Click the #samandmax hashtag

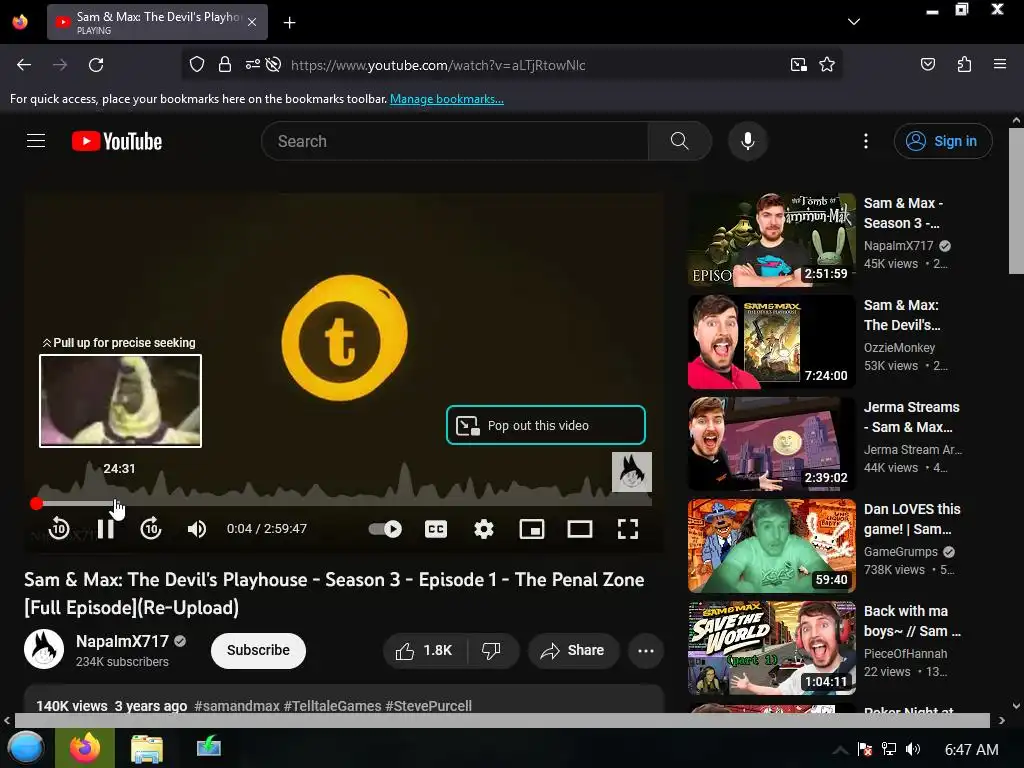tap(236, 706)
